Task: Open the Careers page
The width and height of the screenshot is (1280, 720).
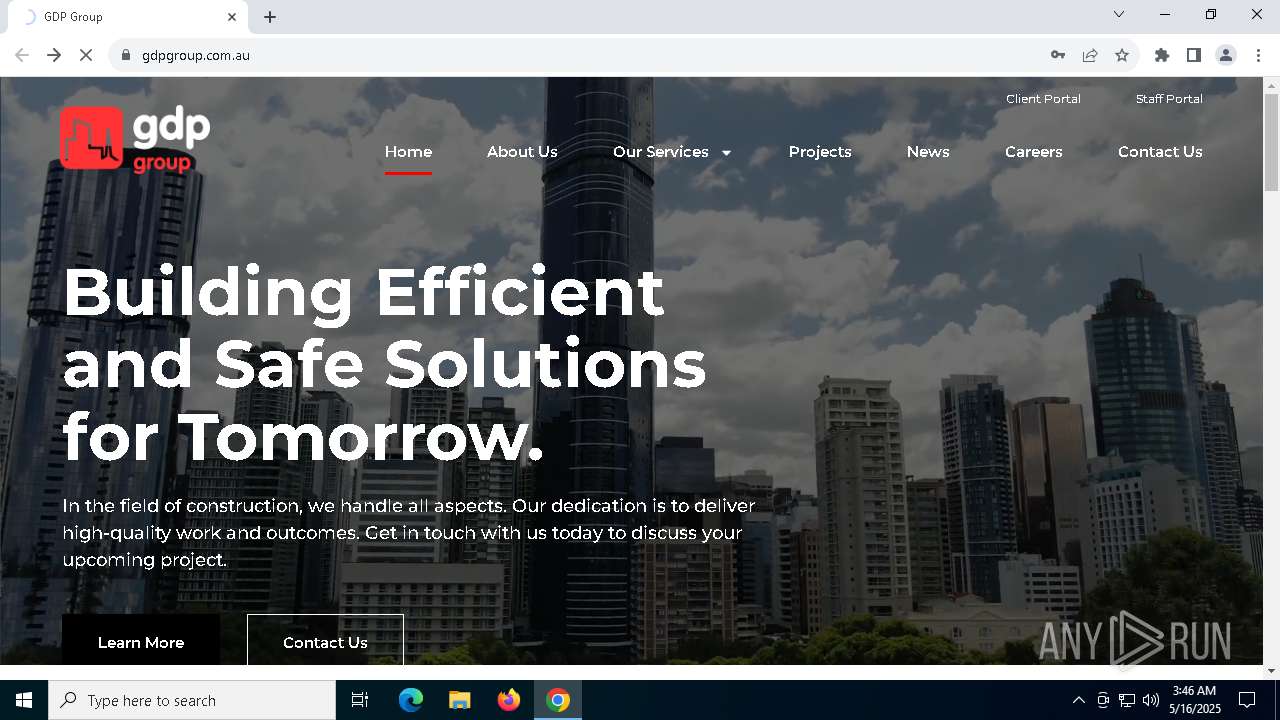Action: (1034, 152)
